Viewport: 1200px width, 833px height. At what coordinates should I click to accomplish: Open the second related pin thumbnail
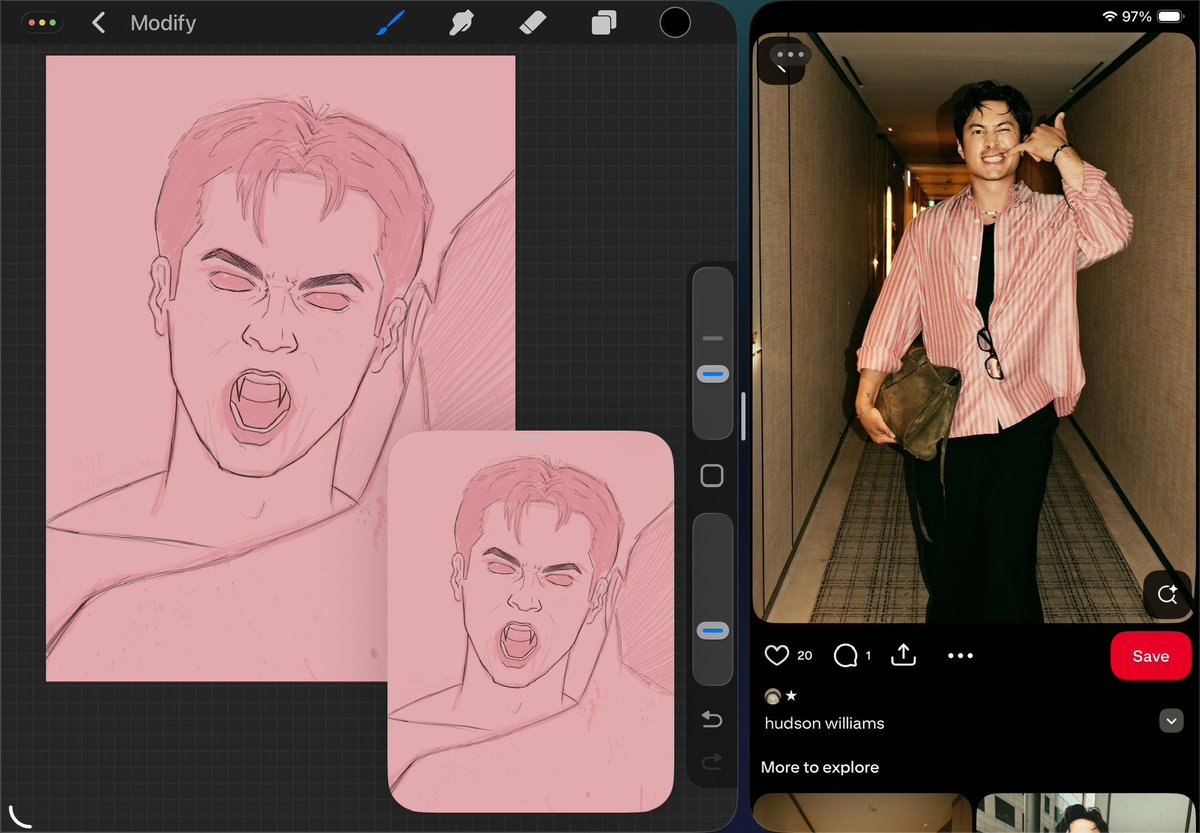click(x=1084, y=813)
